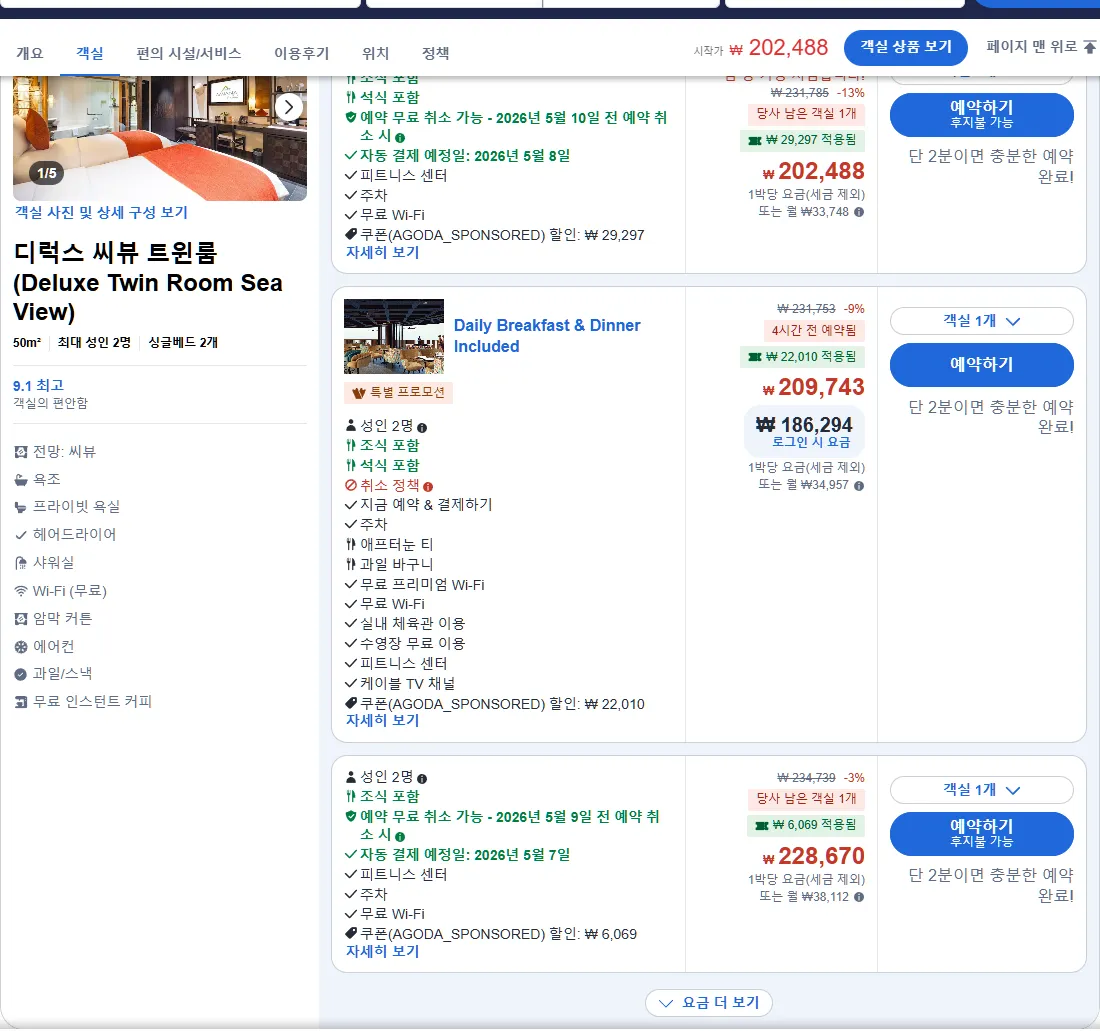This screenshot has width=1100, height=1031.
Task: Open 객실 사진 및 상세 구성 보기 link
Action: (101, 213)
